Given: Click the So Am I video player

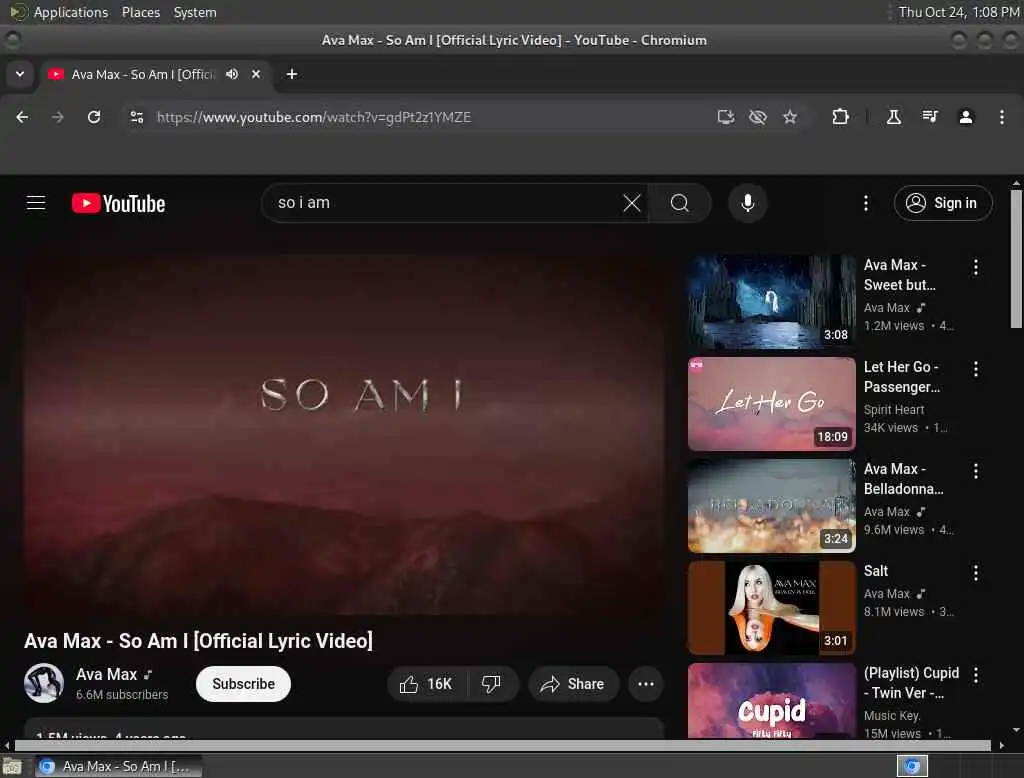Looking at the screenshot, I should click(344, 434).
